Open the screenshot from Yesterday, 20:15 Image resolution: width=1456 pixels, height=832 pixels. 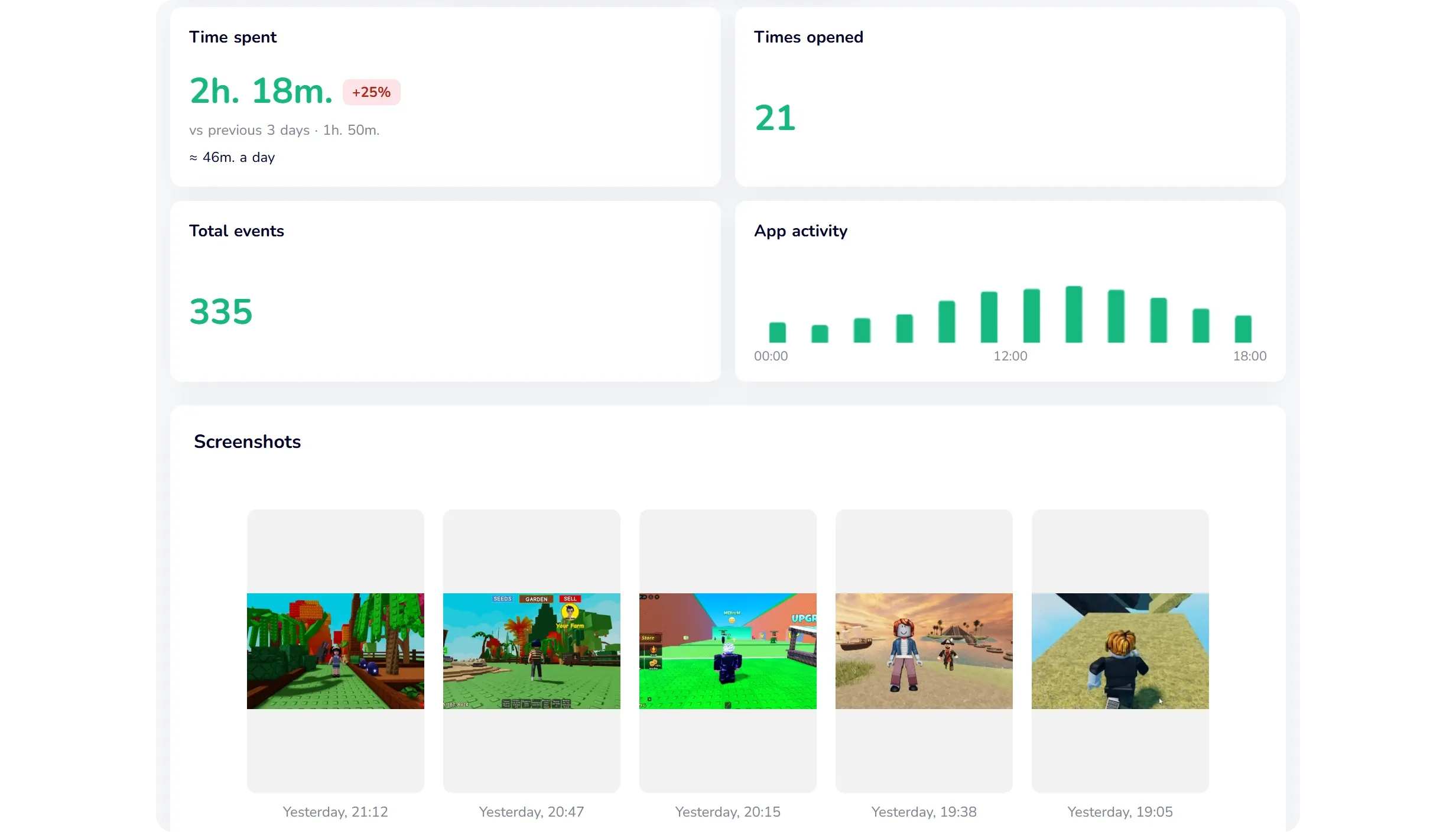pos(728,651)
